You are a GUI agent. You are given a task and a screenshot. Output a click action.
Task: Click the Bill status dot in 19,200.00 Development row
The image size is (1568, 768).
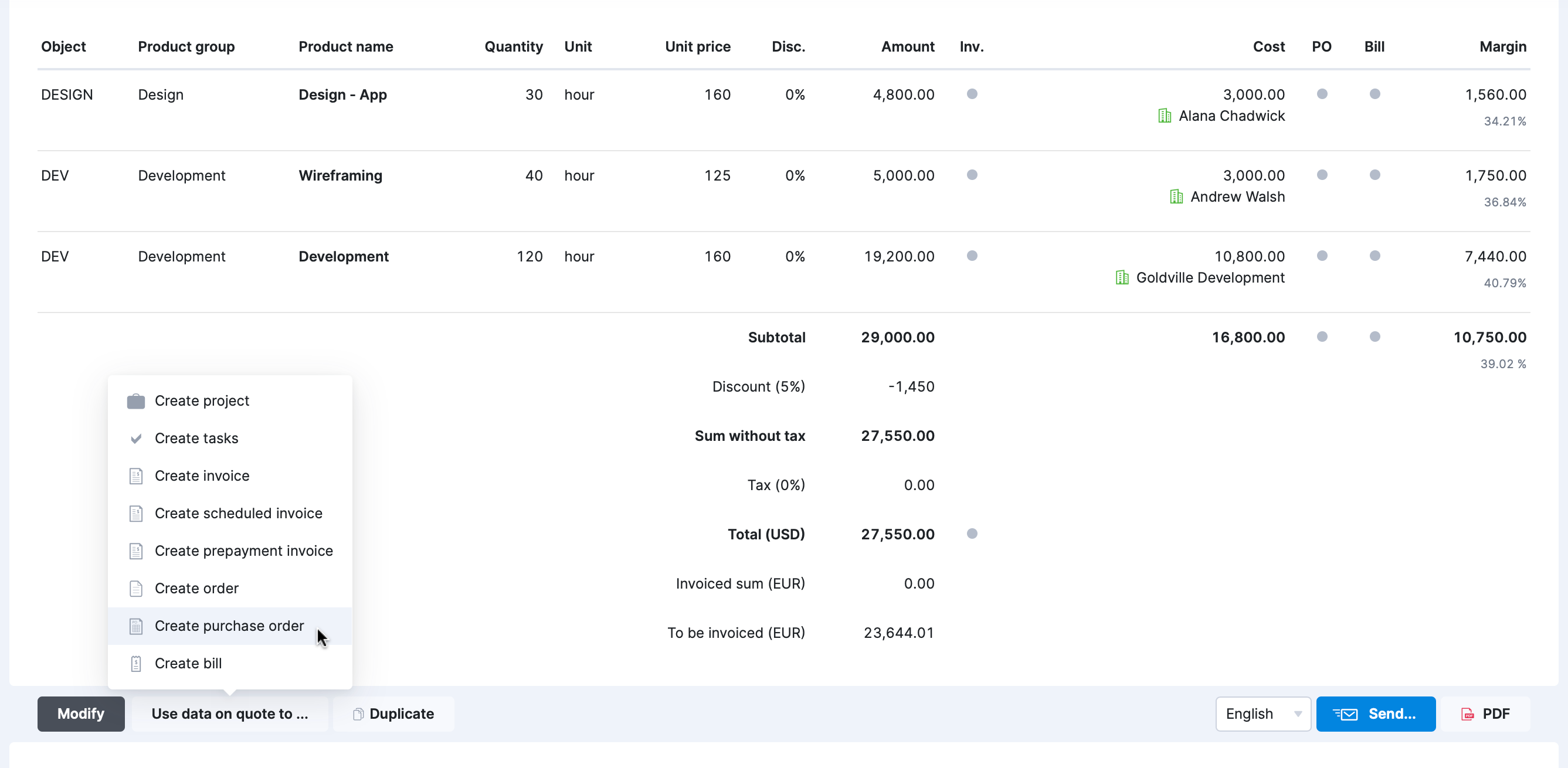(x=1375, y=256)
